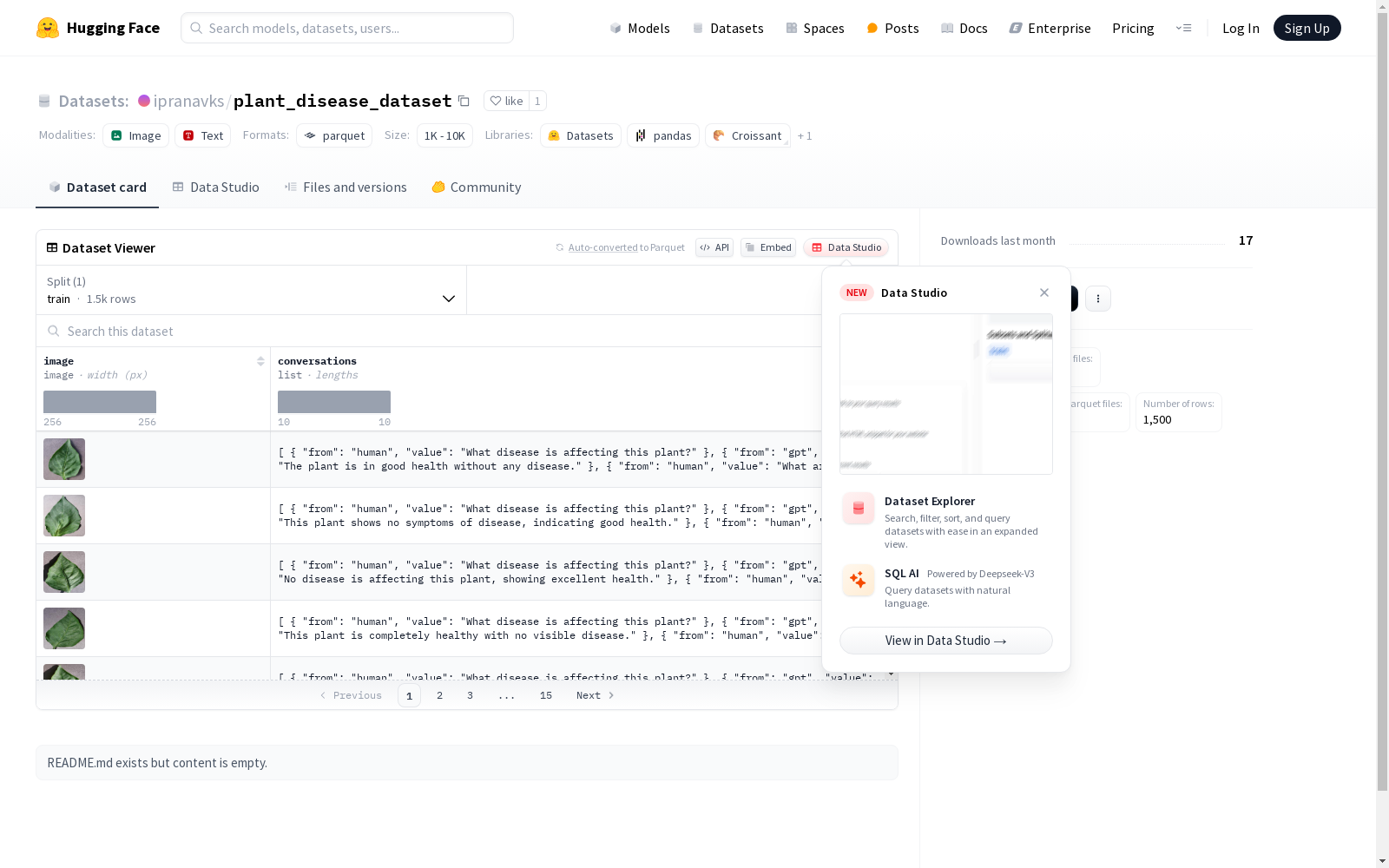
Task: Click the Datasets: breadcrumb link
Action: coord(93,101)
